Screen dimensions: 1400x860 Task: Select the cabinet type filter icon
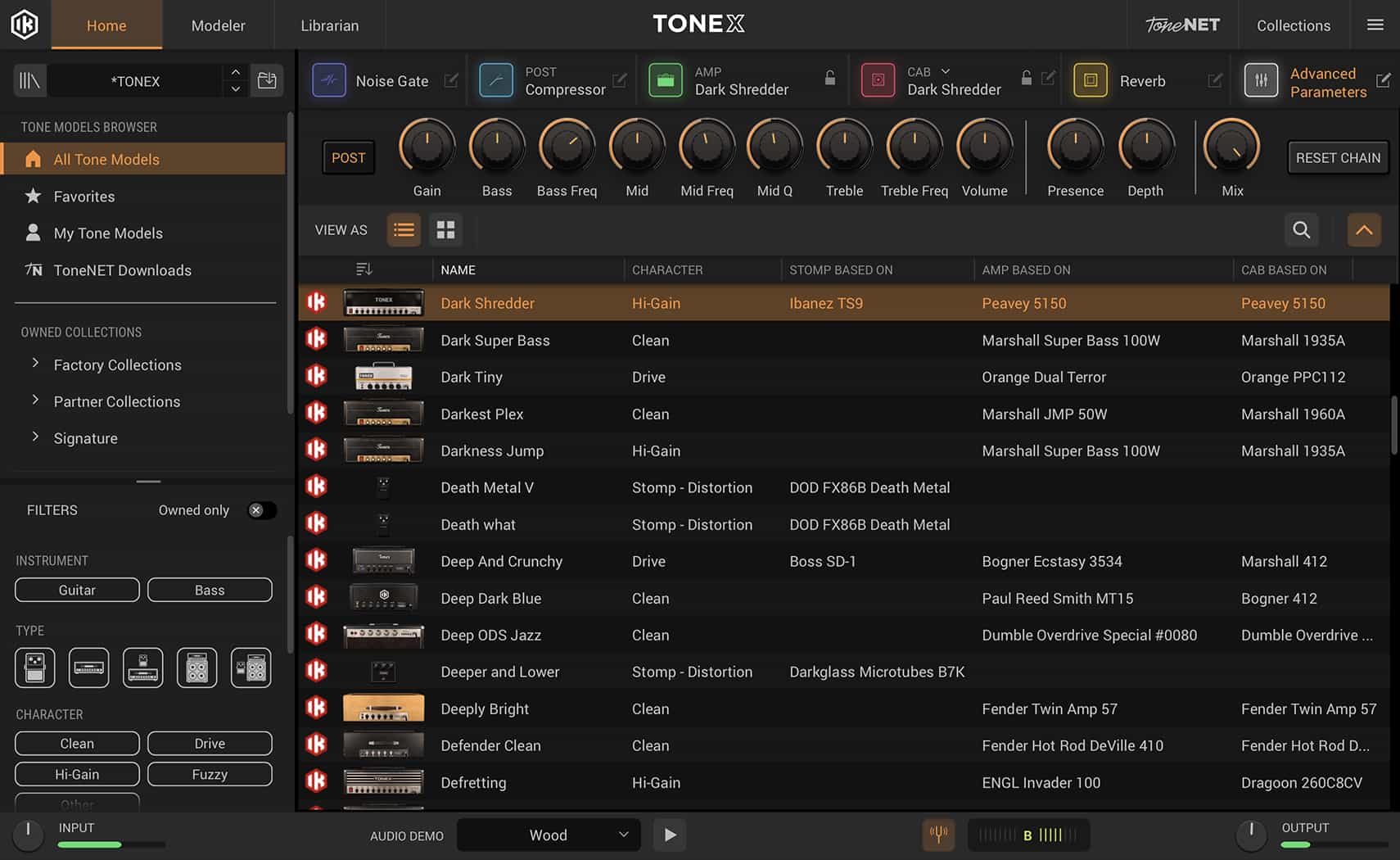click(196, 668)
